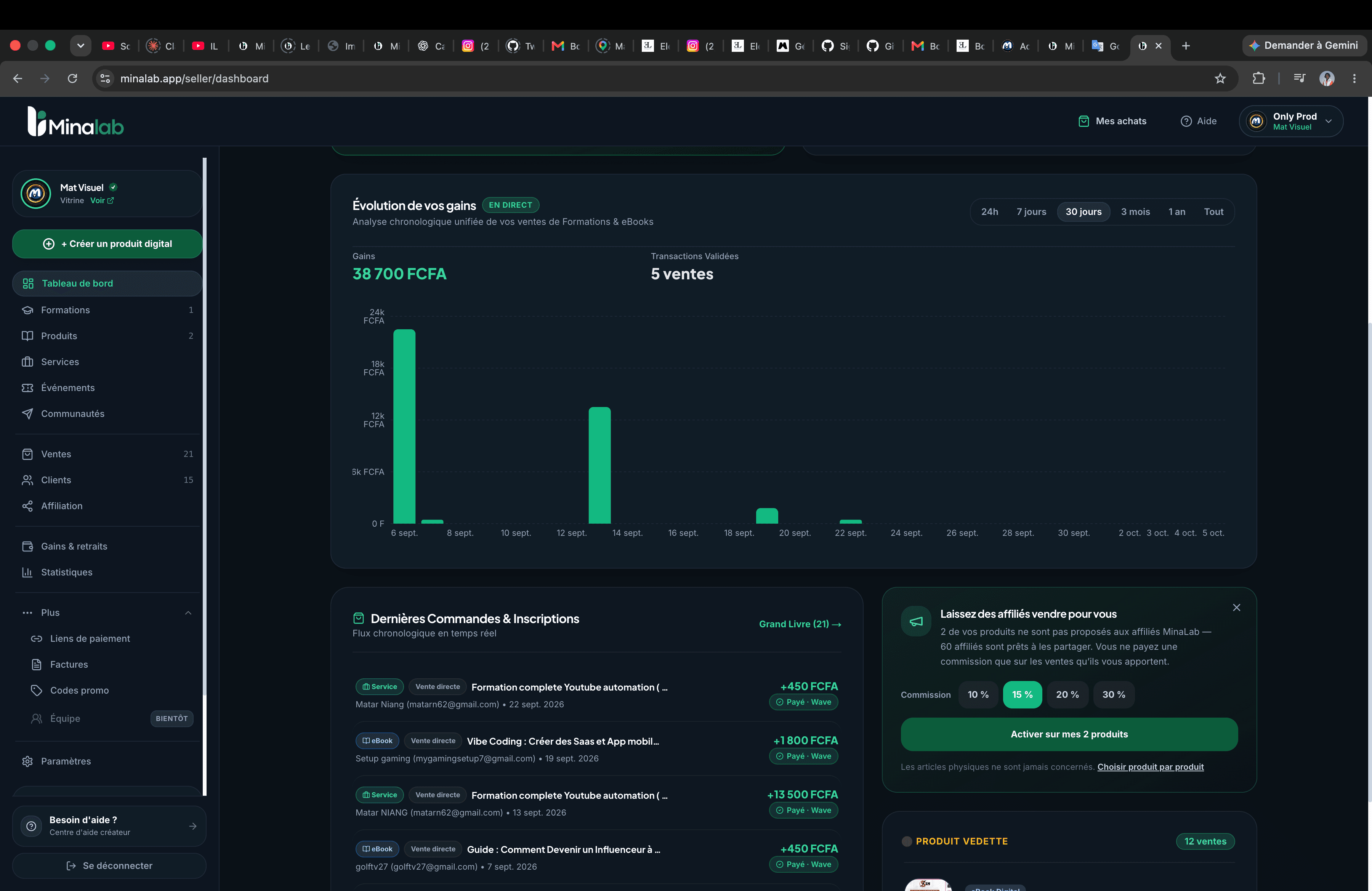Image resolution: width=1372 pixels, height=891 pixels.
Task: Open the Événements section
Action: (x=107, y=388)
